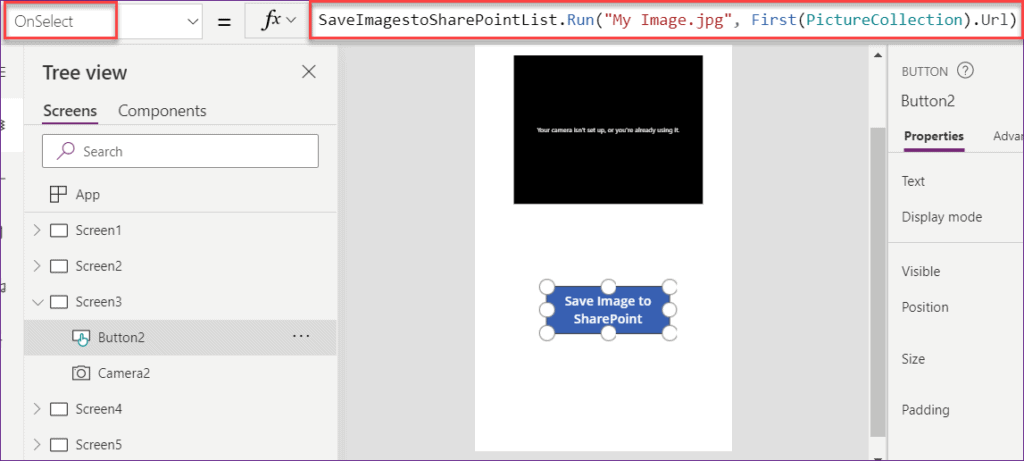This screenshot has height=461, width=1024.
Task: Click the Visible property label
Action: 921,272
